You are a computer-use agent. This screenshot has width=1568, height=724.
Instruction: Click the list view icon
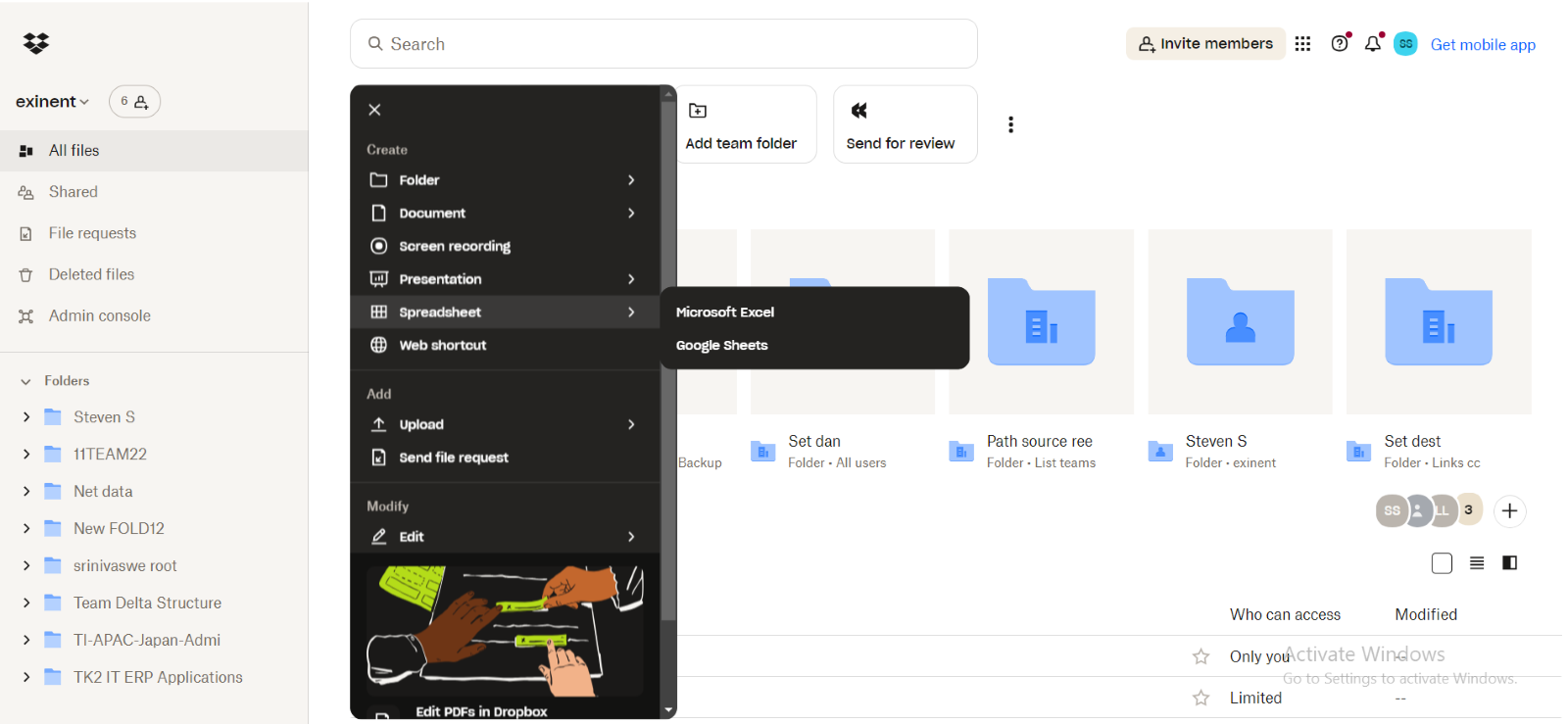click(1477, 562)
